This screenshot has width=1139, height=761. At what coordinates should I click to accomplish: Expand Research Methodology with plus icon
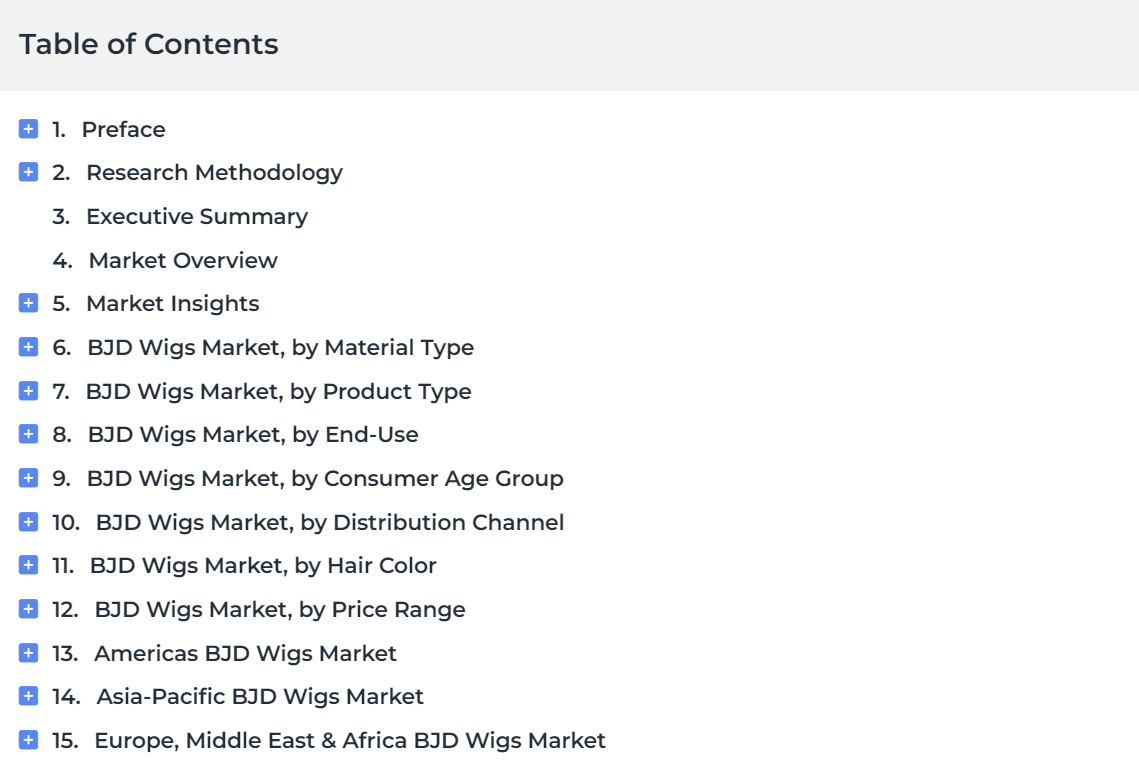[x=28, y=172]
